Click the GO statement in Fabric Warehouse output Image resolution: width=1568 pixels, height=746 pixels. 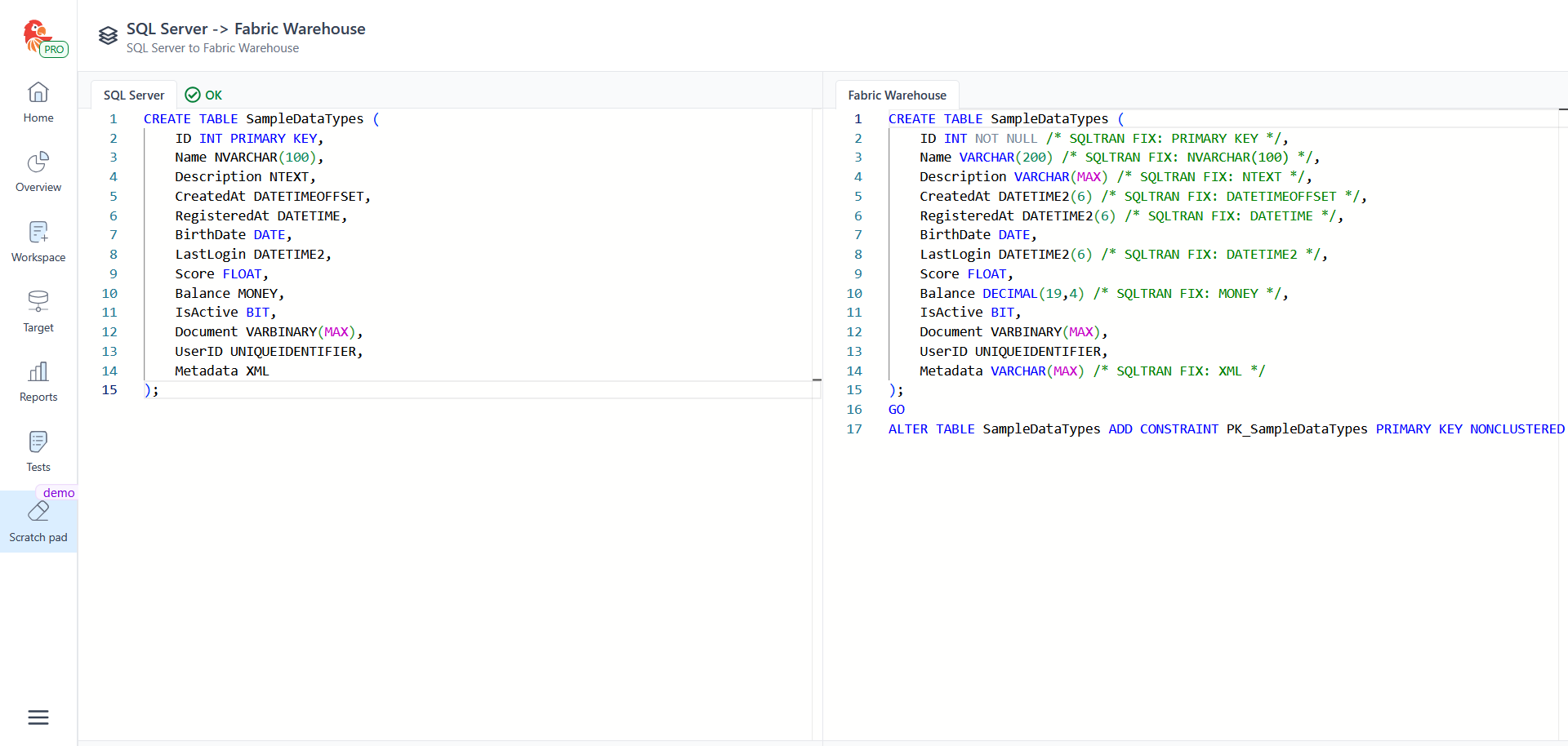pos(896,410)
